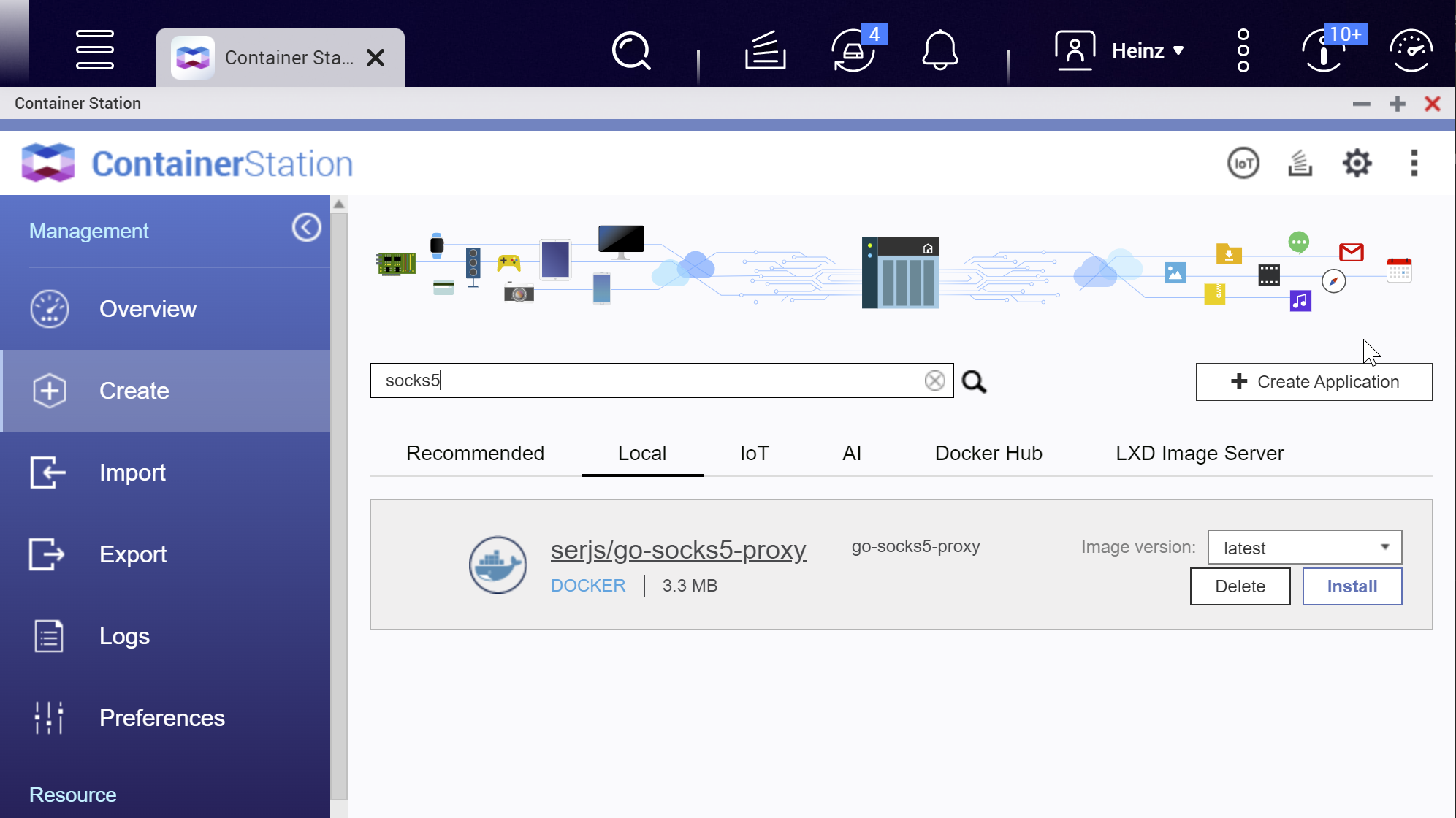Click the magnifier search button beside the field

(x=974, y=381)
